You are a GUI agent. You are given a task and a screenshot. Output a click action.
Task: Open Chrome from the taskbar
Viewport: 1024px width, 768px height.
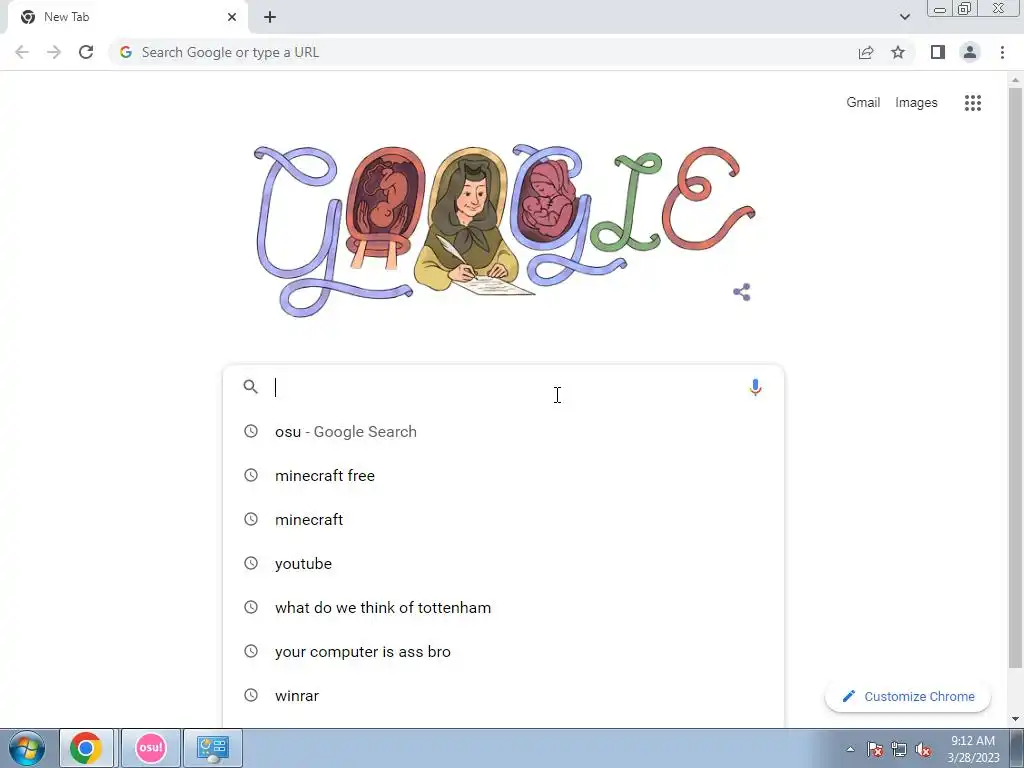pyautogui.click(x=86, y=748)
